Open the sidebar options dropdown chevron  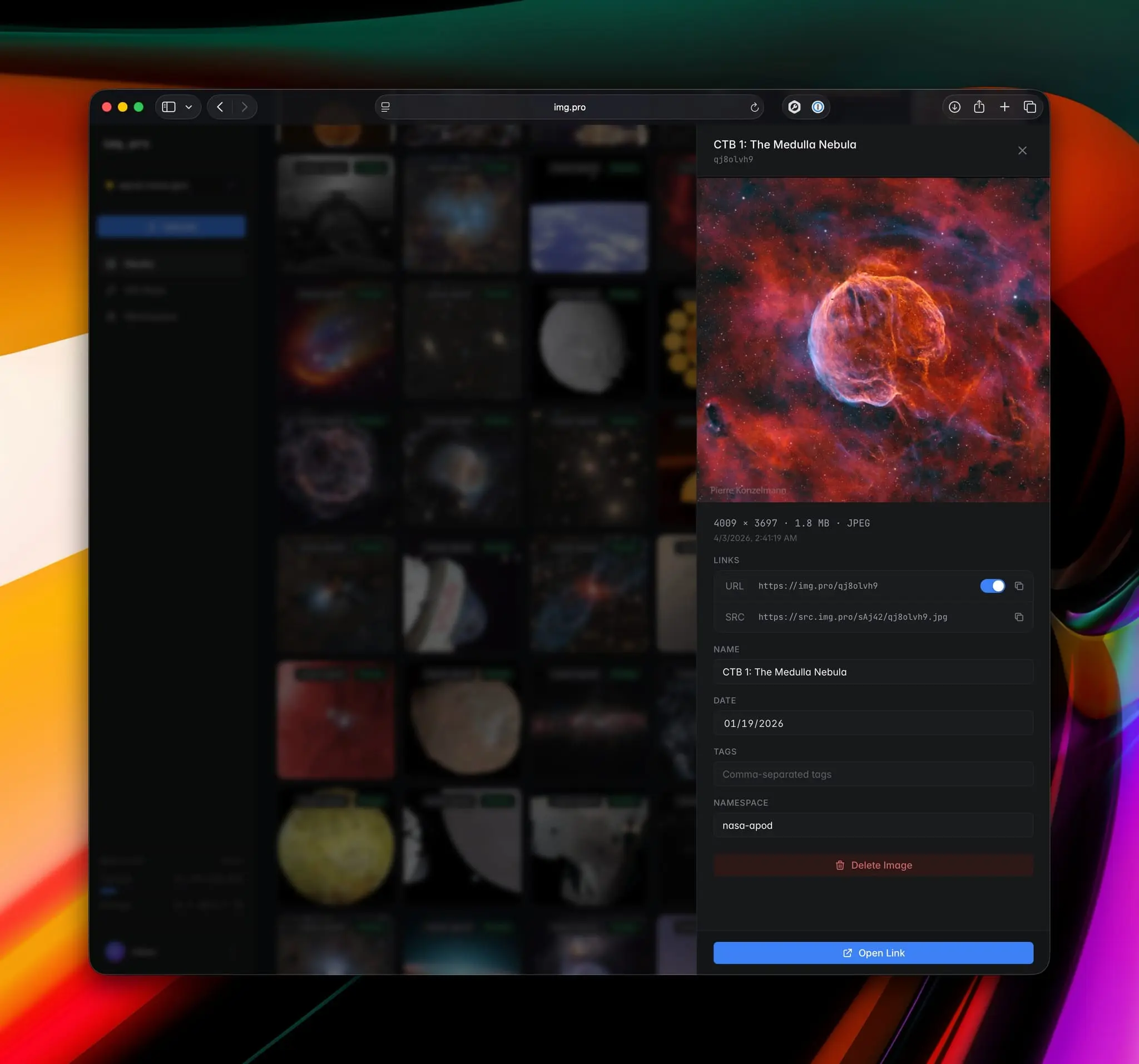[x=189, y=107]
